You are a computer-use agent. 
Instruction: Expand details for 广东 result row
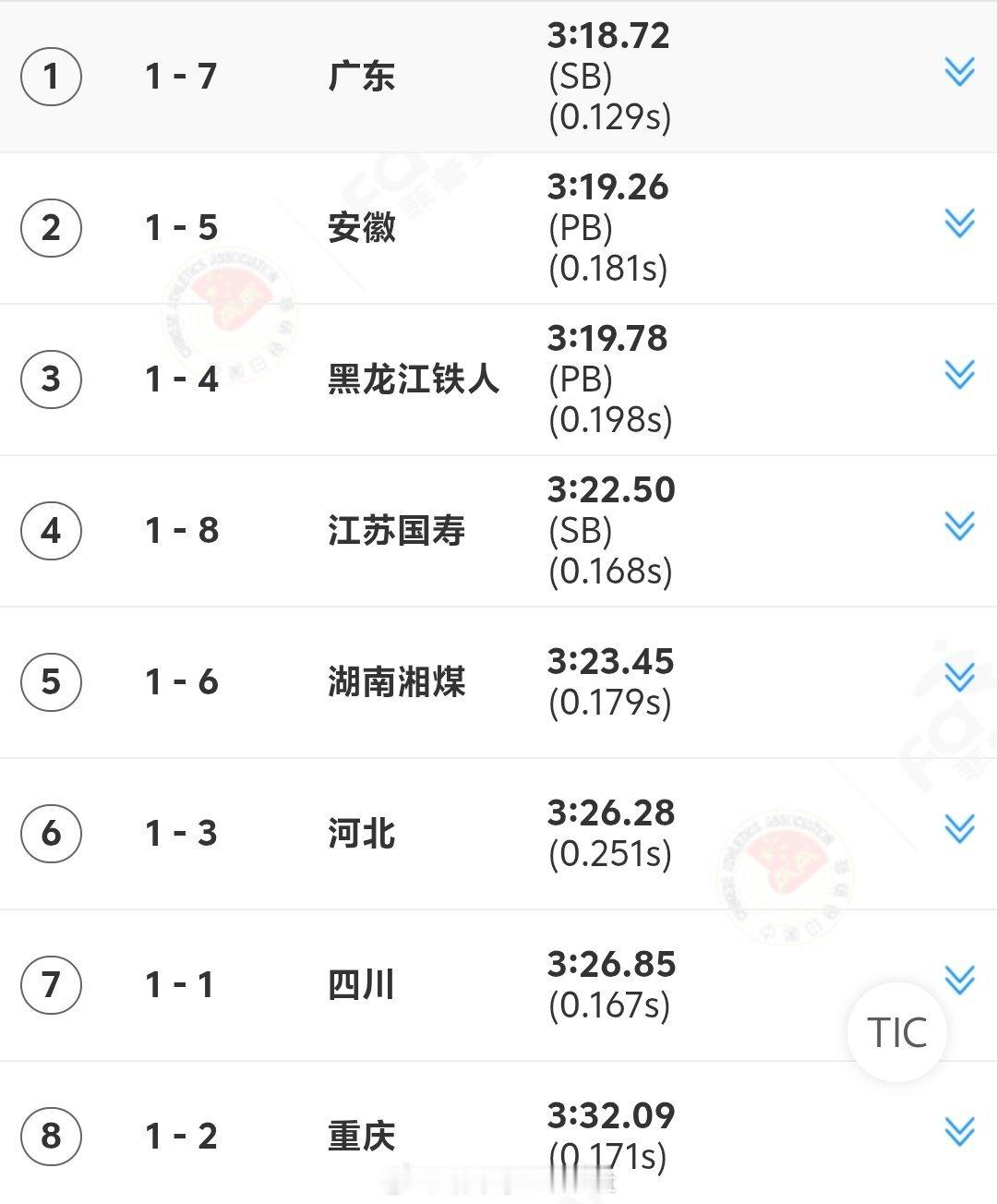click(x=960, y=71)
